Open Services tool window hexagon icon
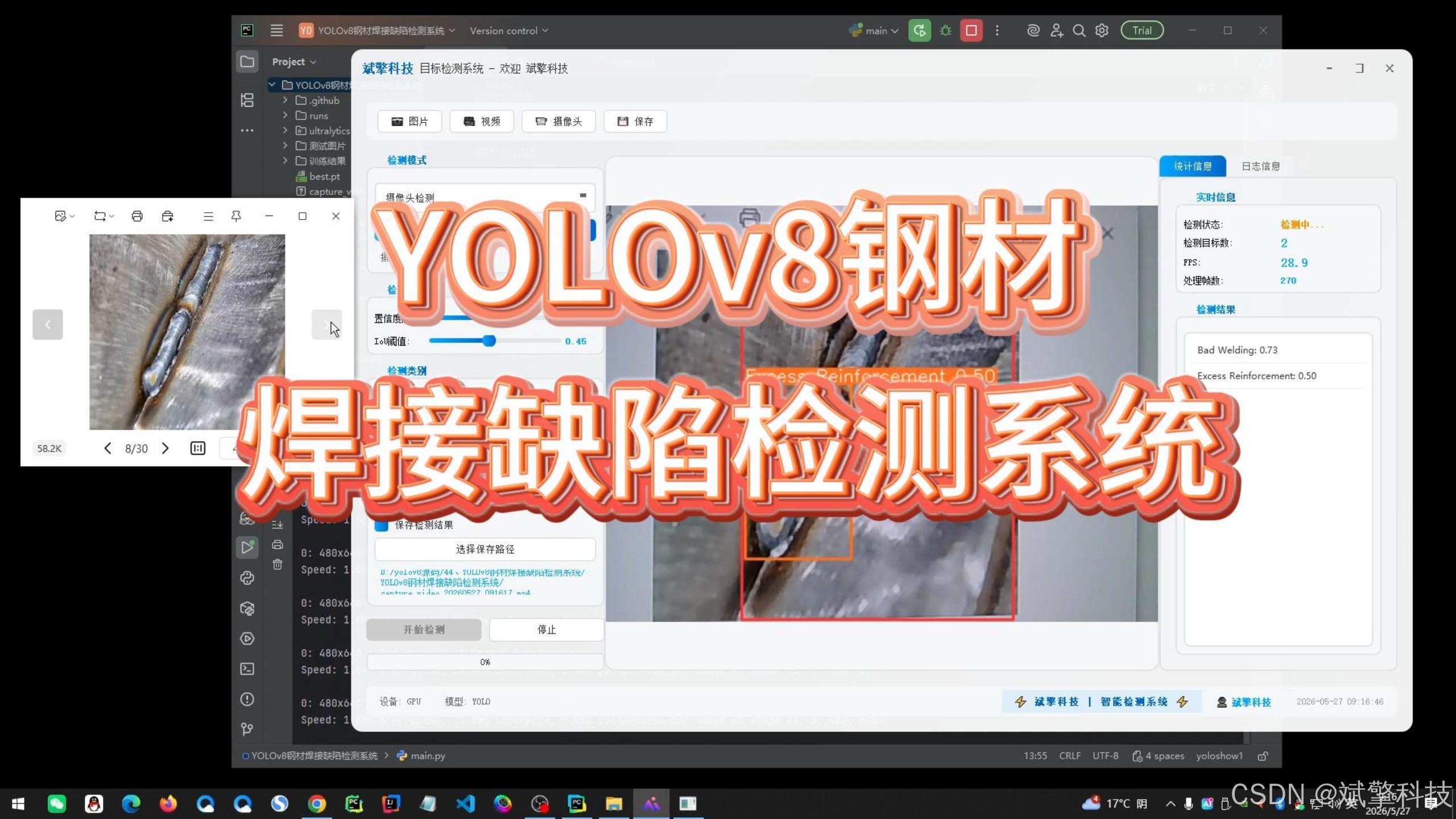Screen dimensions: 1456x819 pyautogui.click(x=247, y=638)
